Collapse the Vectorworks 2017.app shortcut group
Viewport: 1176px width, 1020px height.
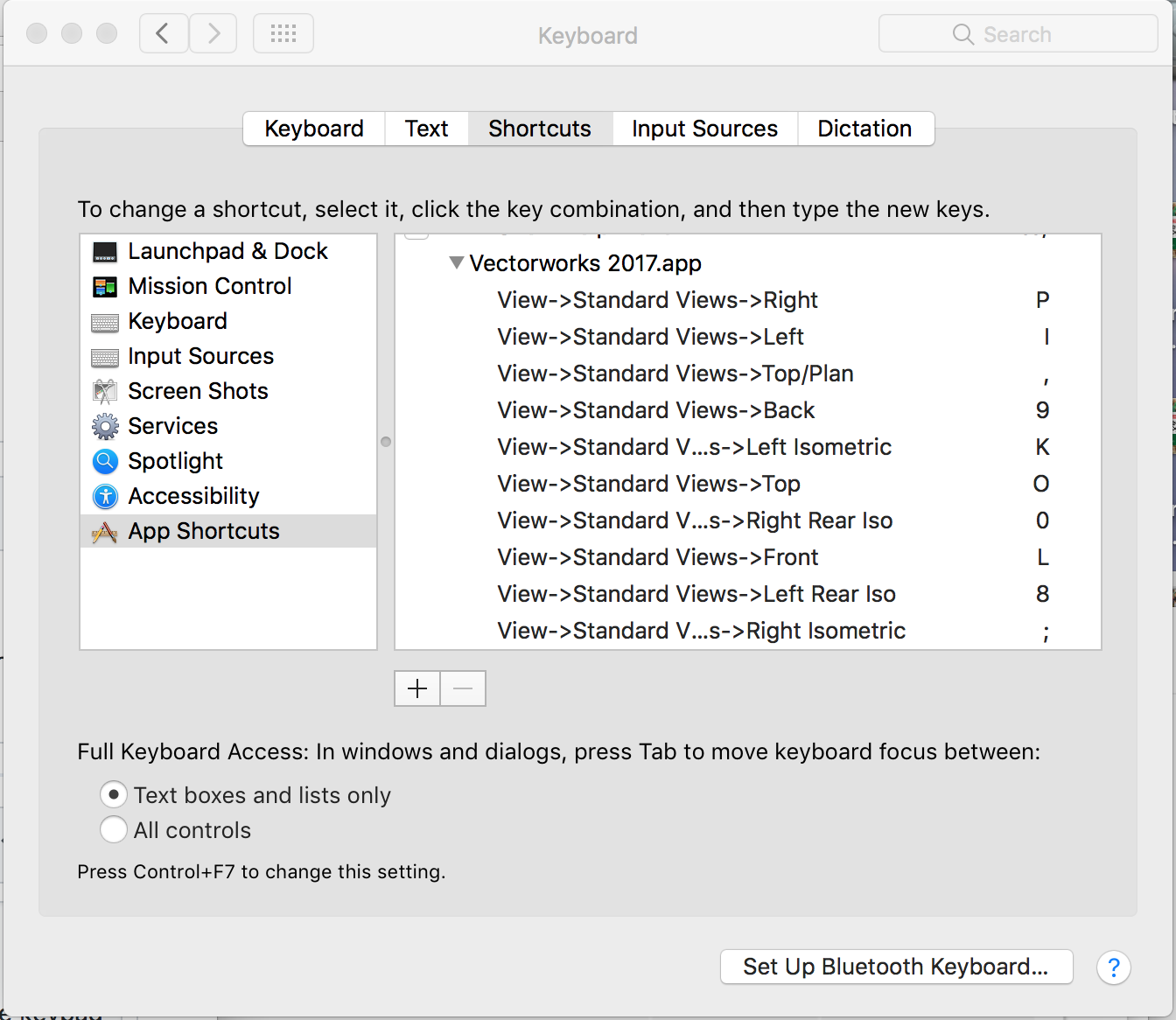(x=456, y=262)
